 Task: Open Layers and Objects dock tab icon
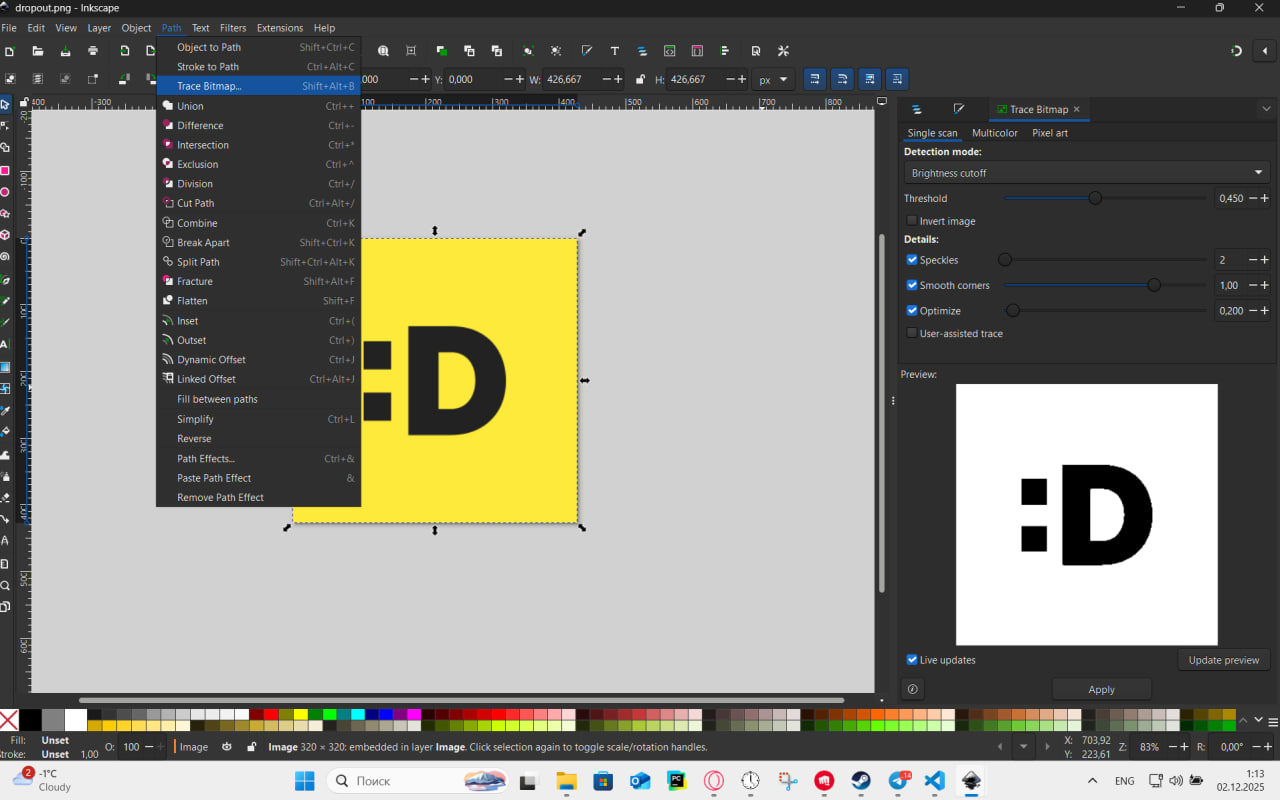point(916,109)
